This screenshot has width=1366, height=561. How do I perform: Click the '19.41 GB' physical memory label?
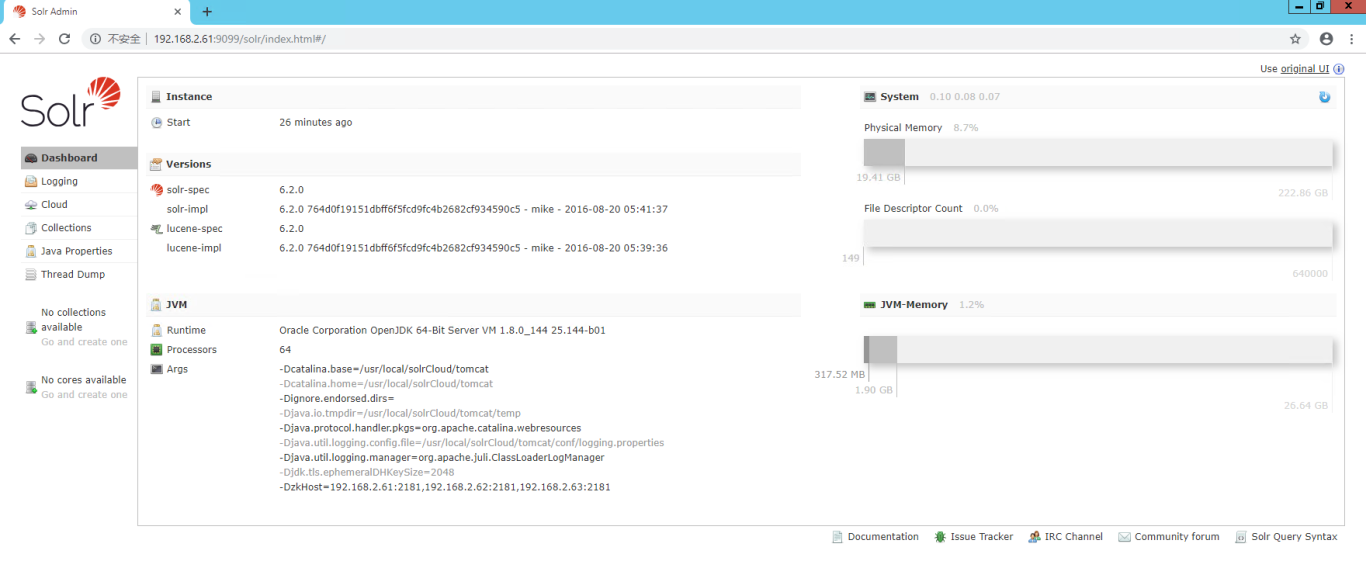coord(878,178)
